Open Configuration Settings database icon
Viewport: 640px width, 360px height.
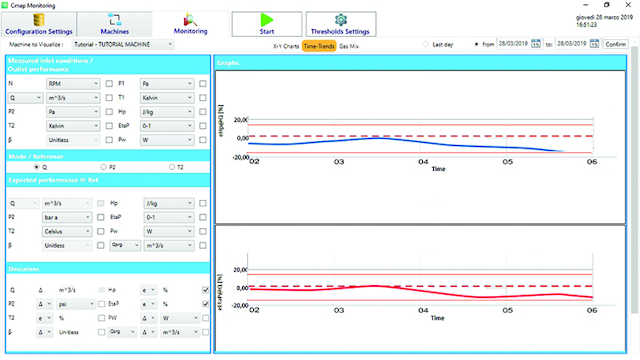tap(39, 20)
